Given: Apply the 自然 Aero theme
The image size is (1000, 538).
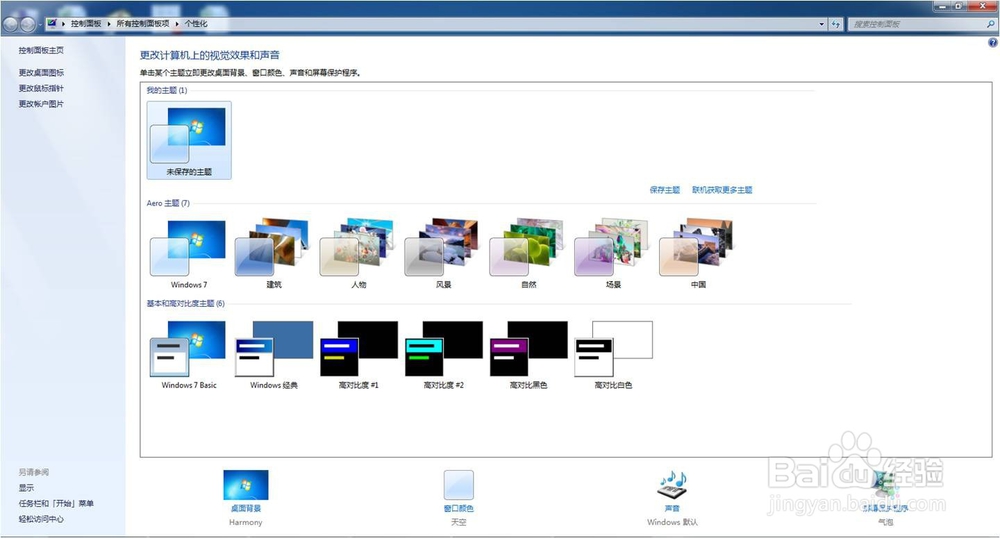Looking at the screenshot, I should pyautogui.click(x=528, y=253).
